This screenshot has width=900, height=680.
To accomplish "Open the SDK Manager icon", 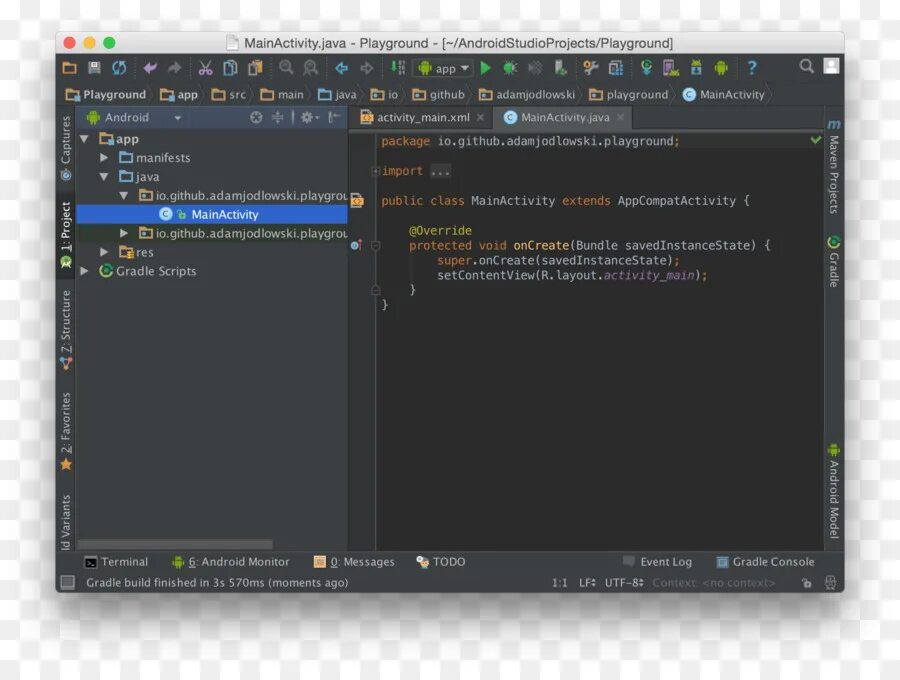I will pos(696,68).
